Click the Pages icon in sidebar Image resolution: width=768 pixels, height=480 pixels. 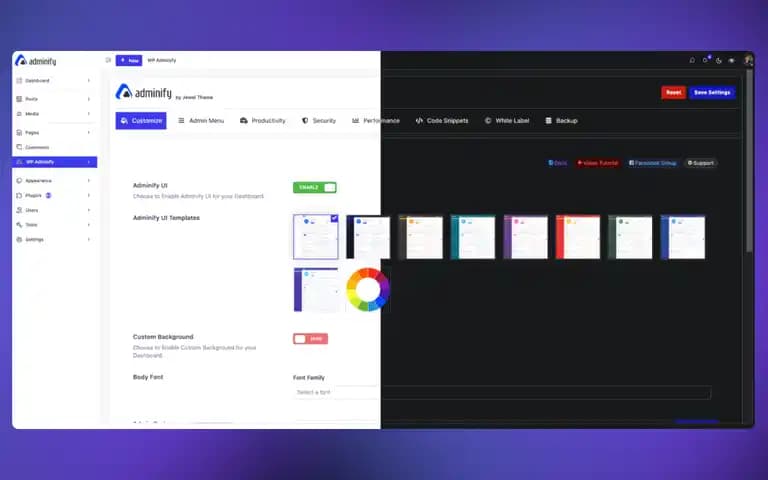click(19, 132)
